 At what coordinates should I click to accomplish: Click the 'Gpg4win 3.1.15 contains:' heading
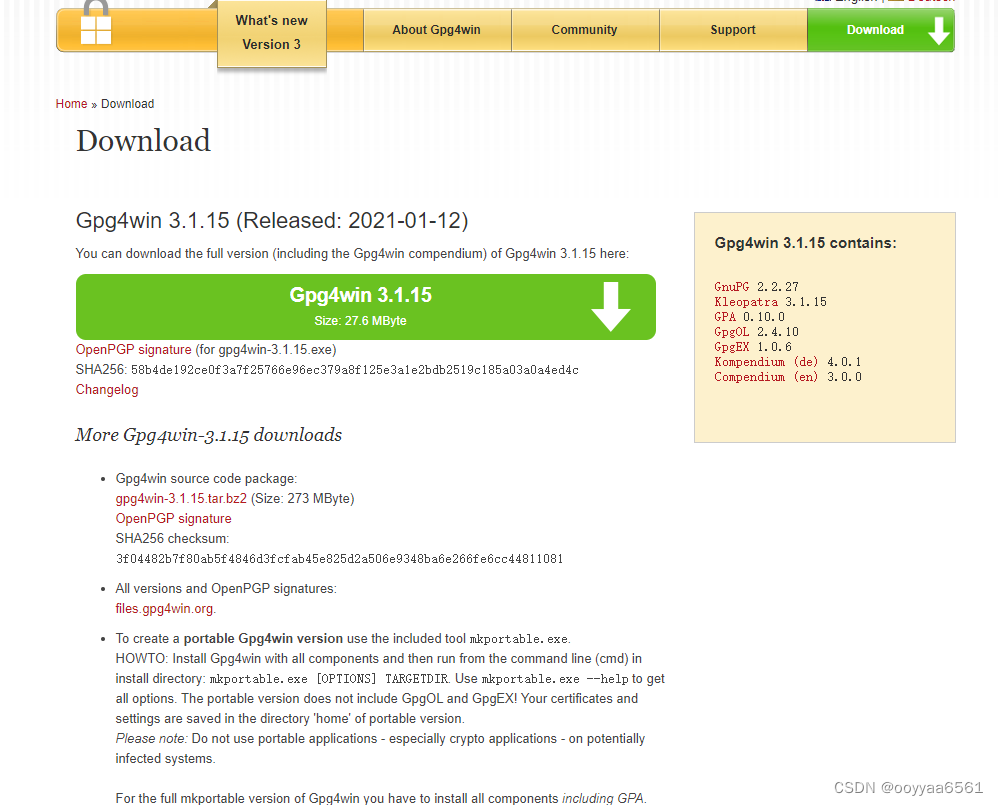pyautogui.click(x=805, y=243)
